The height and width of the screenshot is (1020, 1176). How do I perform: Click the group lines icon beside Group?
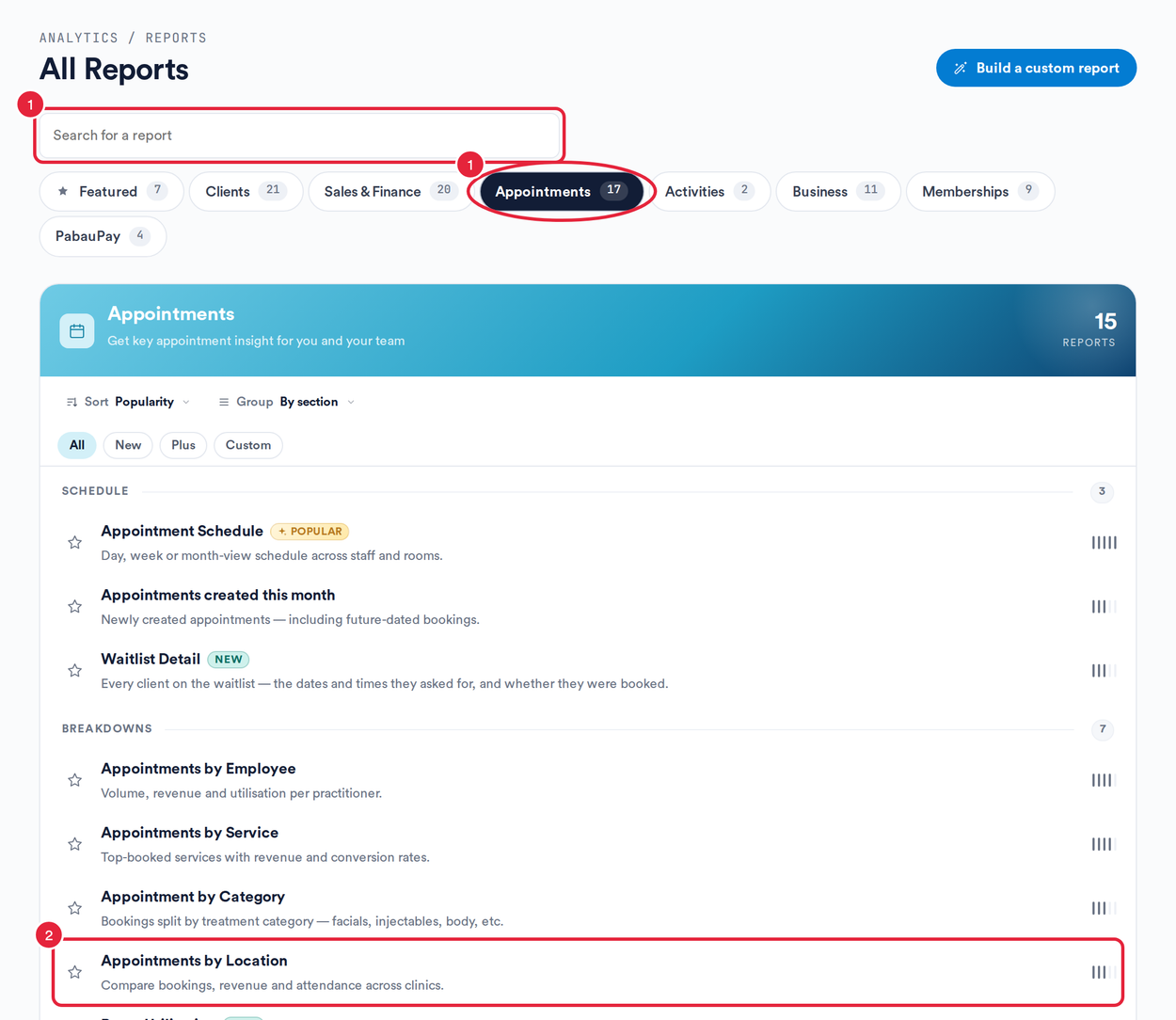pyautogui.click(x=224, y=402)
